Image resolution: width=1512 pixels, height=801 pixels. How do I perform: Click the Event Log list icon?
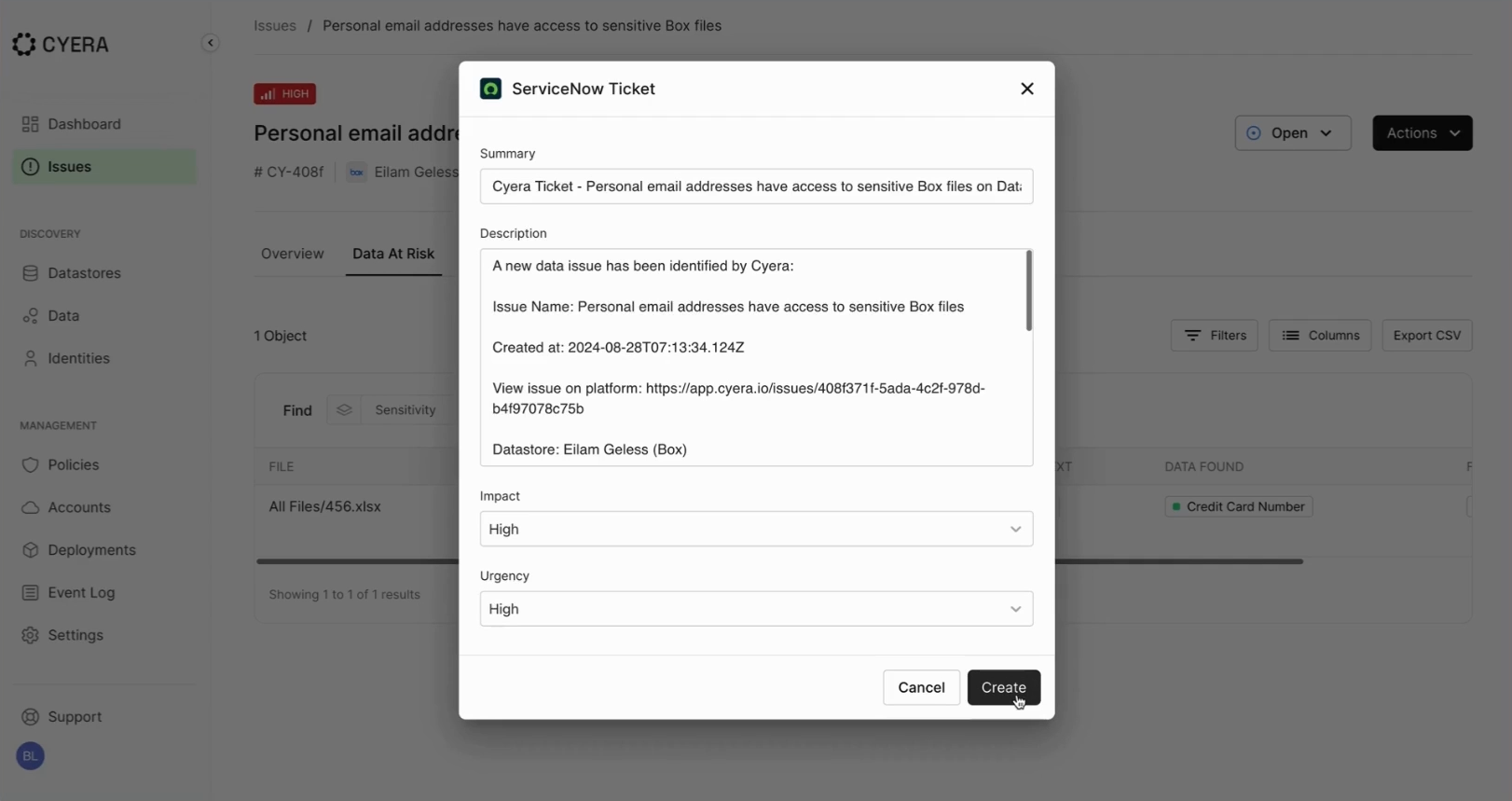(x=30, y=592)
